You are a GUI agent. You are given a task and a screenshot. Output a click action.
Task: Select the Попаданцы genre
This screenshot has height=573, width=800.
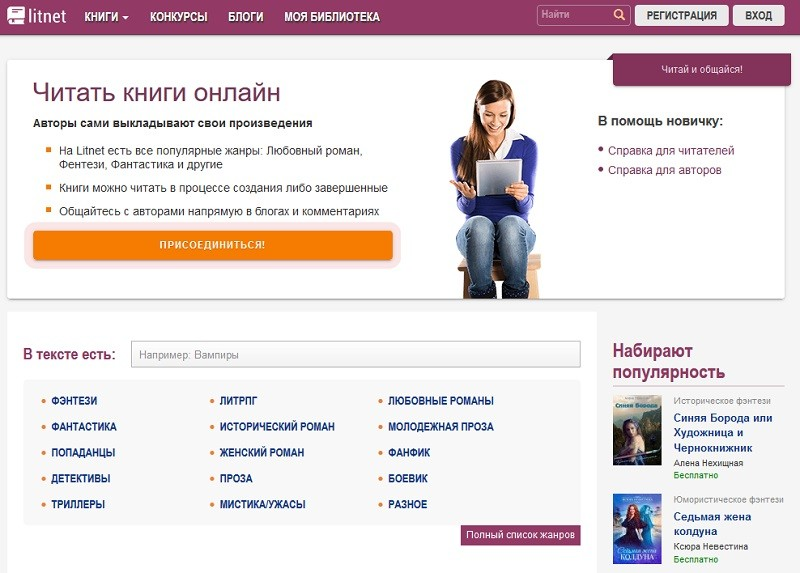click(x=83, y=453)
